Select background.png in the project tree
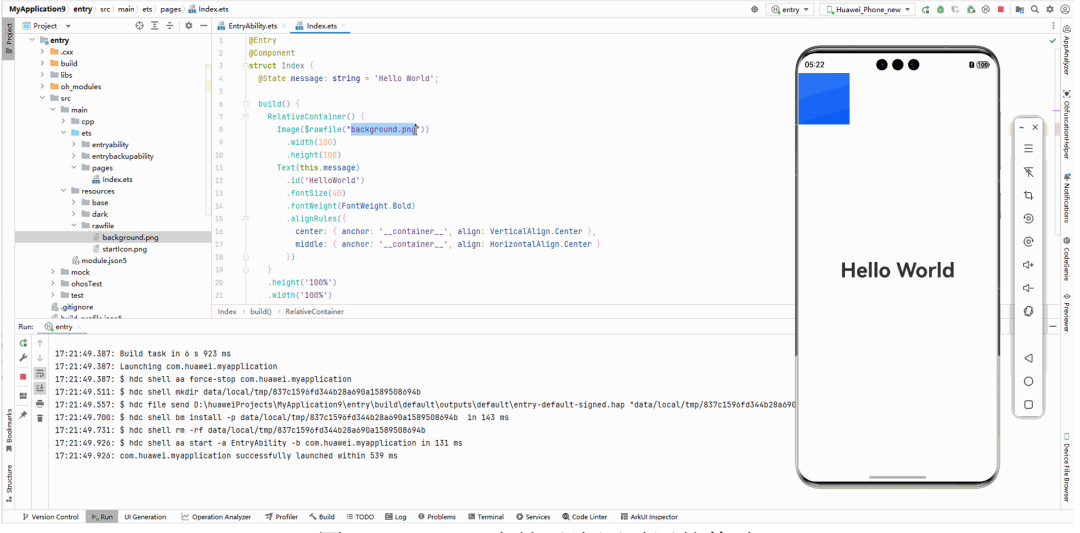The width and height of the screenshot is (1080, 533). (129, 237)
